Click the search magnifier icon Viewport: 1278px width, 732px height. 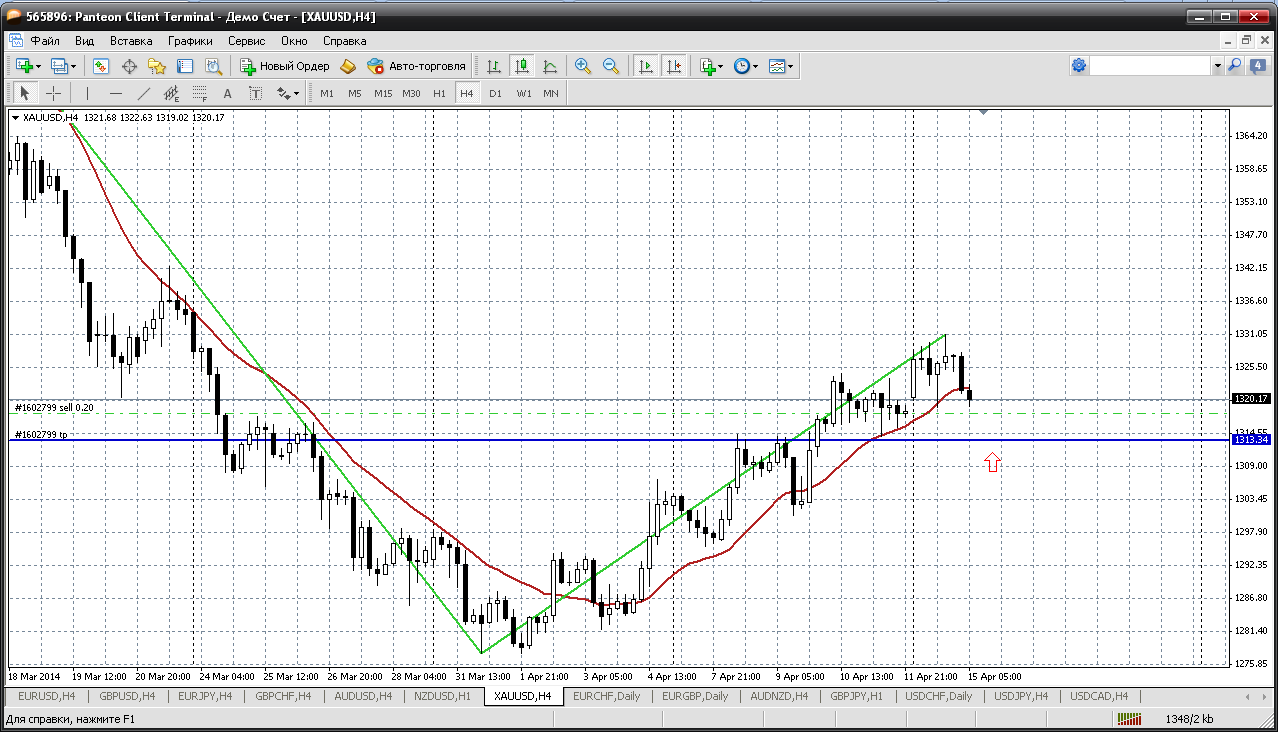tap(1235, 66)
